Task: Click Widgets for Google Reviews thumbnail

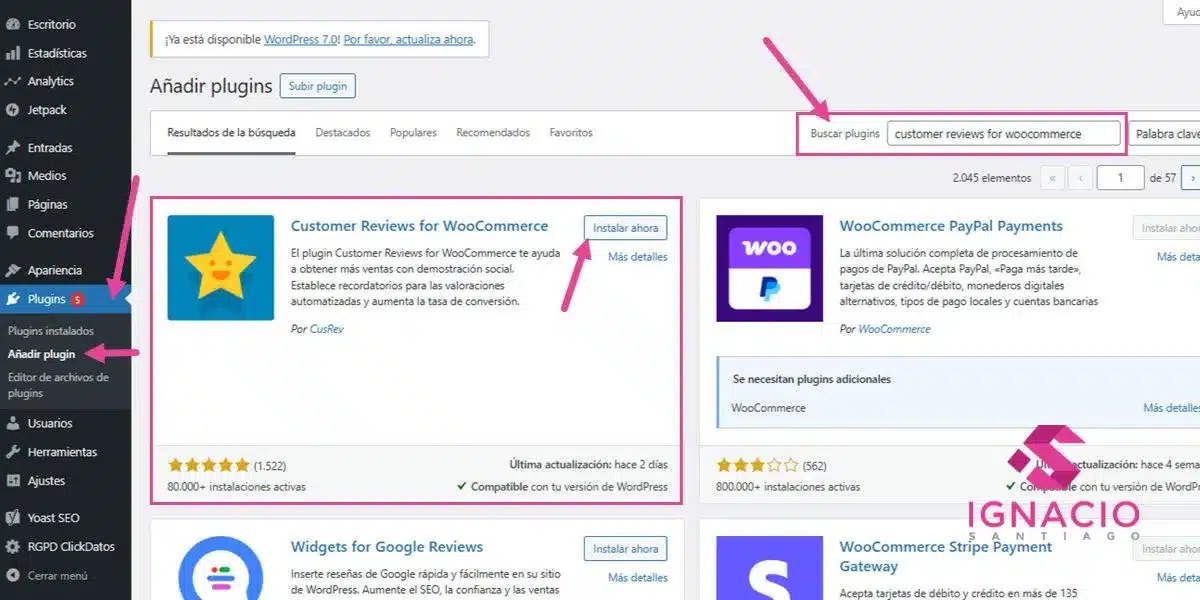Action: pos(221,568)
